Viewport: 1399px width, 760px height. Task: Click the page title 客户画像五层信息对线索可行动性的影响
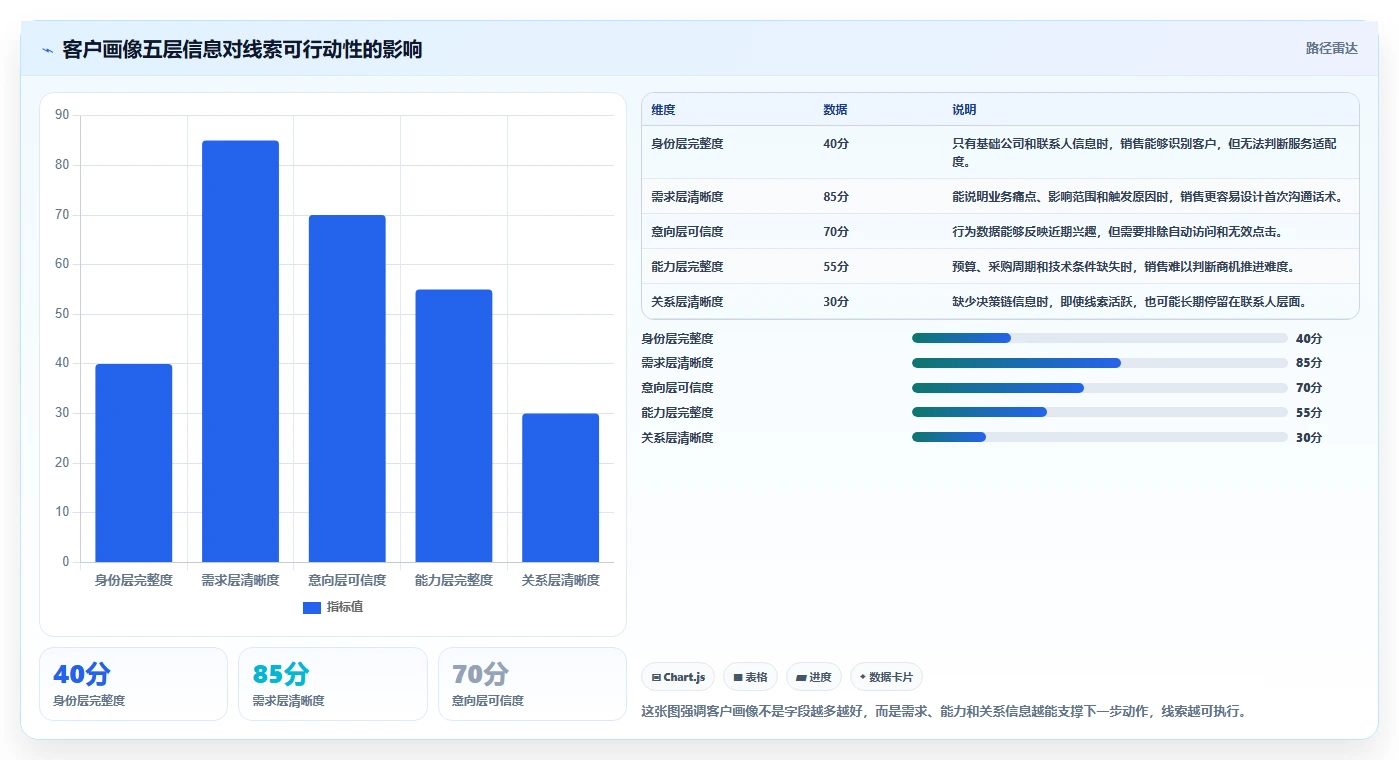242,50
